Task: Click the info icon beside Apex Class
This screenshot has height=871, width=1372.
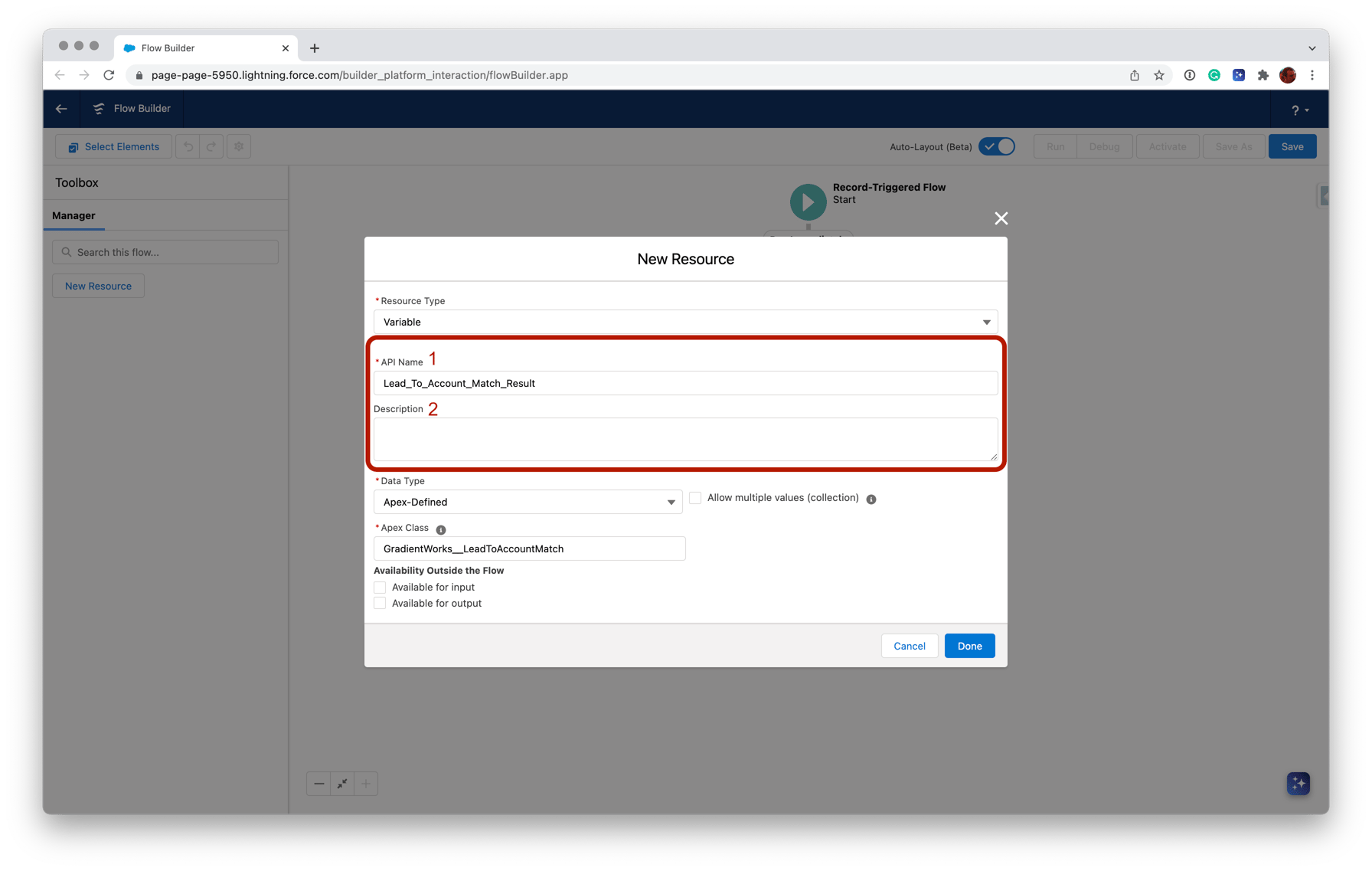Action: tap(440, 529)
